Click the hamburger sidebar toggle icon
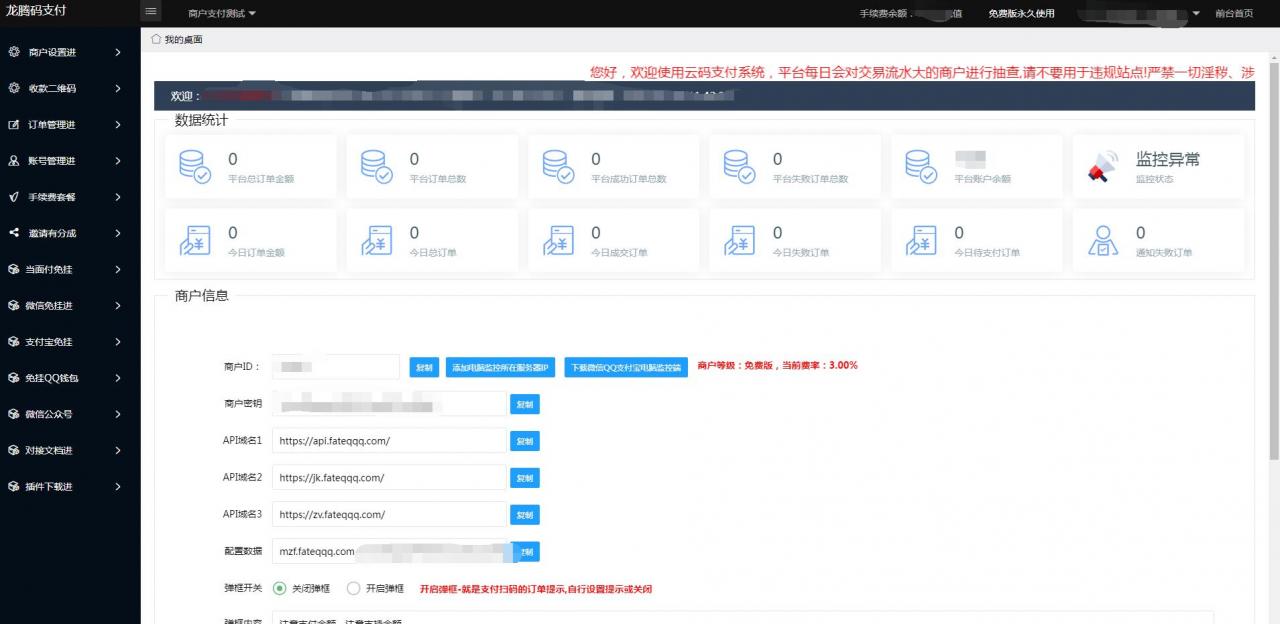 (151, 12)
